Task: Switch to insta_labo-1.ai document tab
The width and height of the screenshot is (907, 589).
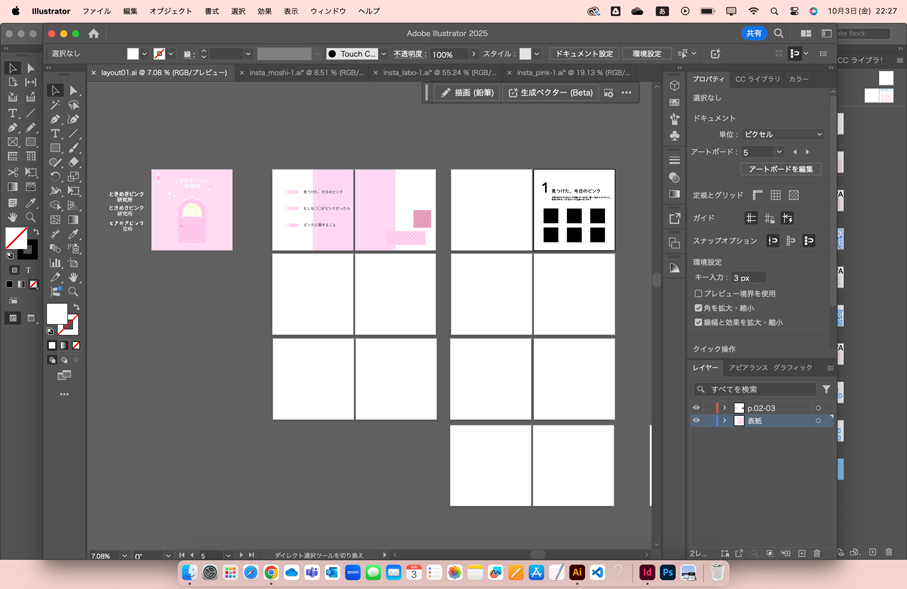Action: [x=439, y=73]
